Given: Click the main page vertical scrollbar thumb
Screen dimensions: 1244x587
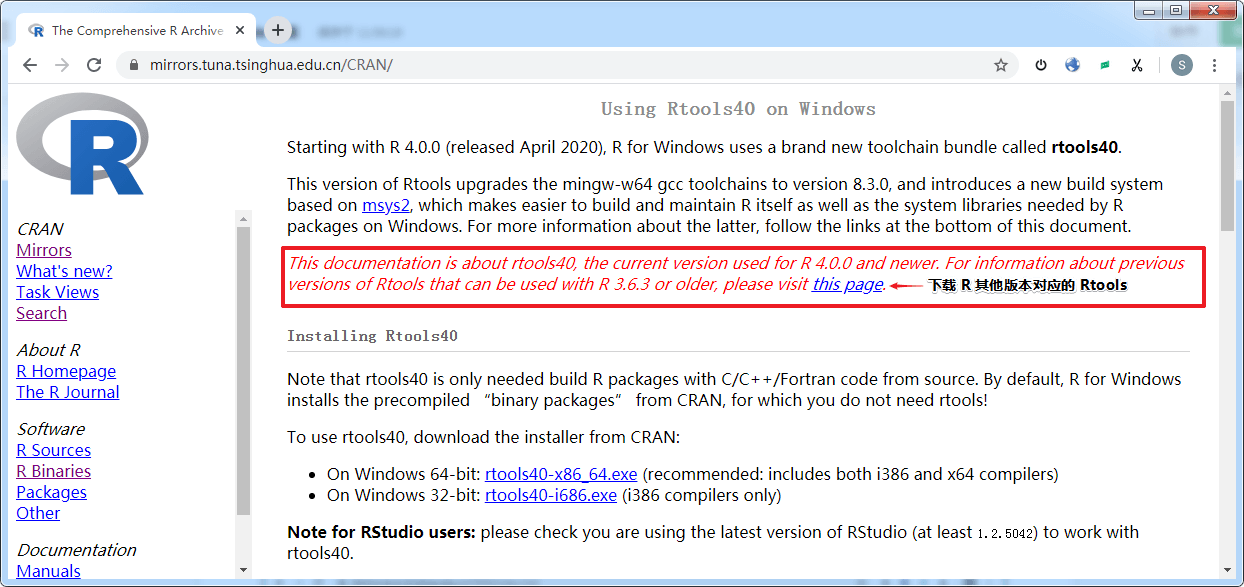Looking at the screenshot, I should tap(1227, 165).
